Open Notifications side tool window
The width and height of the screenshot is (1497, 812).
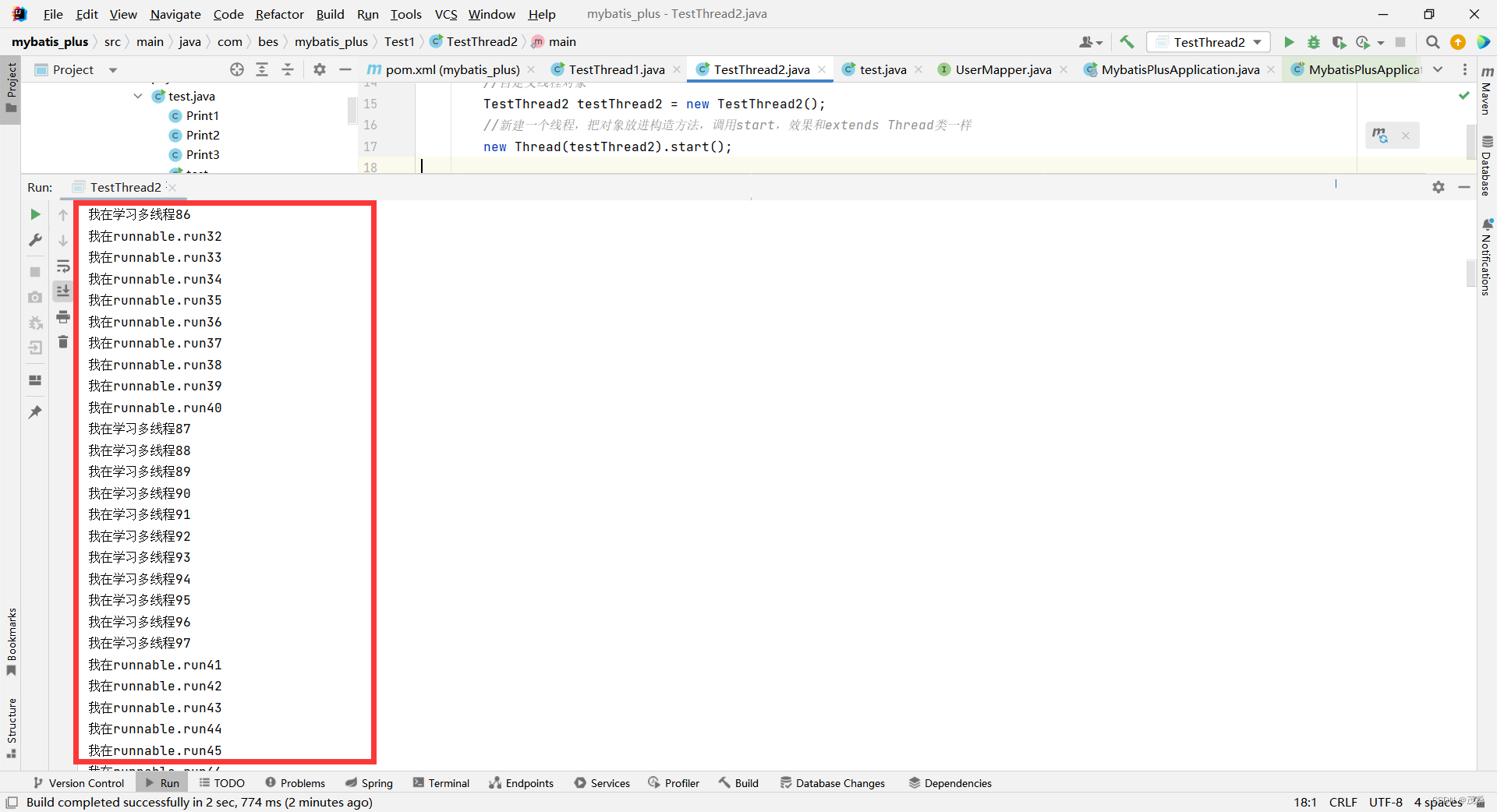tap(1487, 257)
